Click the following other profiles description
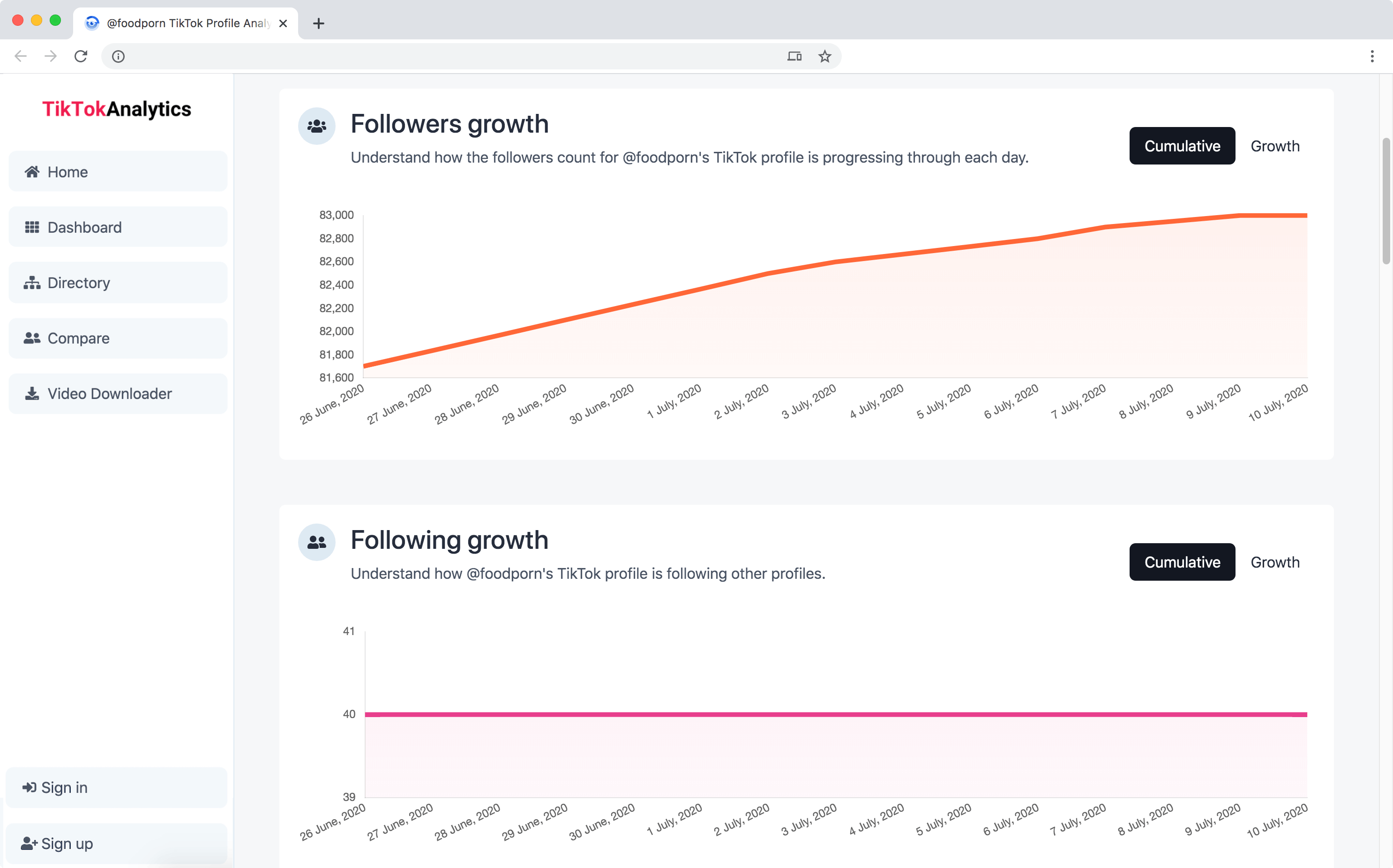1393x868 pixels. point(588,574)
